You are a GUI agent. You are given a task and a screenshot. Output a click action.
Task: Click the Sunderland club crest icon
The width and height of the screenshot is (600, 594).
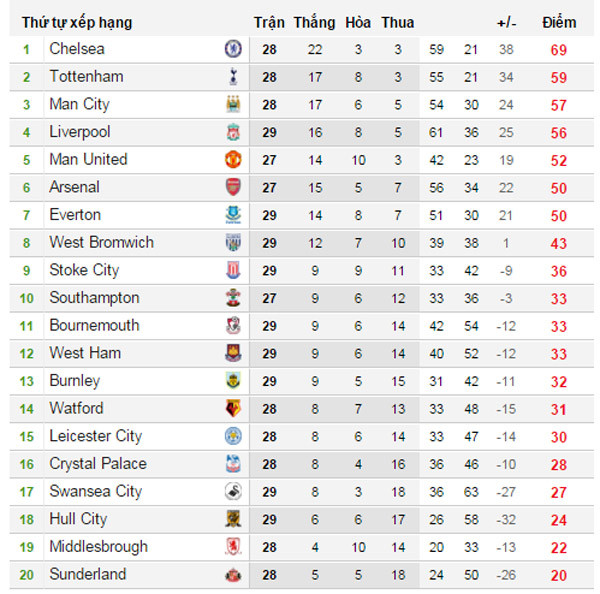coord(233,574)
